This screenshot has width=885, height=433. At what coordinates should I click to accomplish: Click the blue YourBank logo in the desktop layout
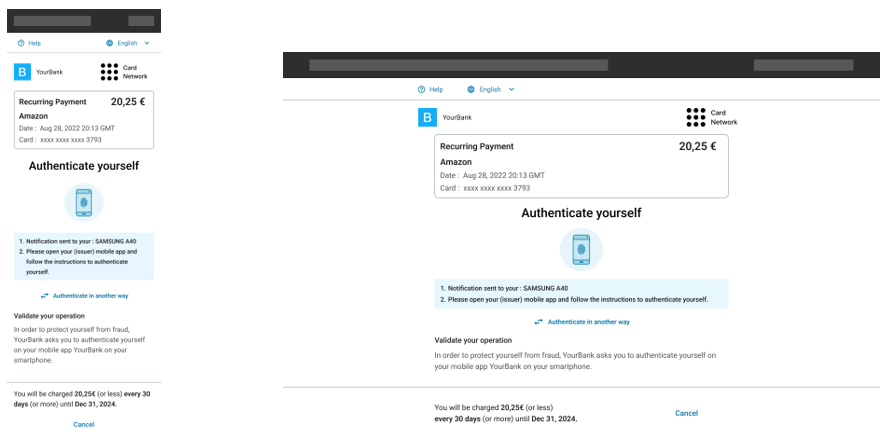click(x=427, y=117)
